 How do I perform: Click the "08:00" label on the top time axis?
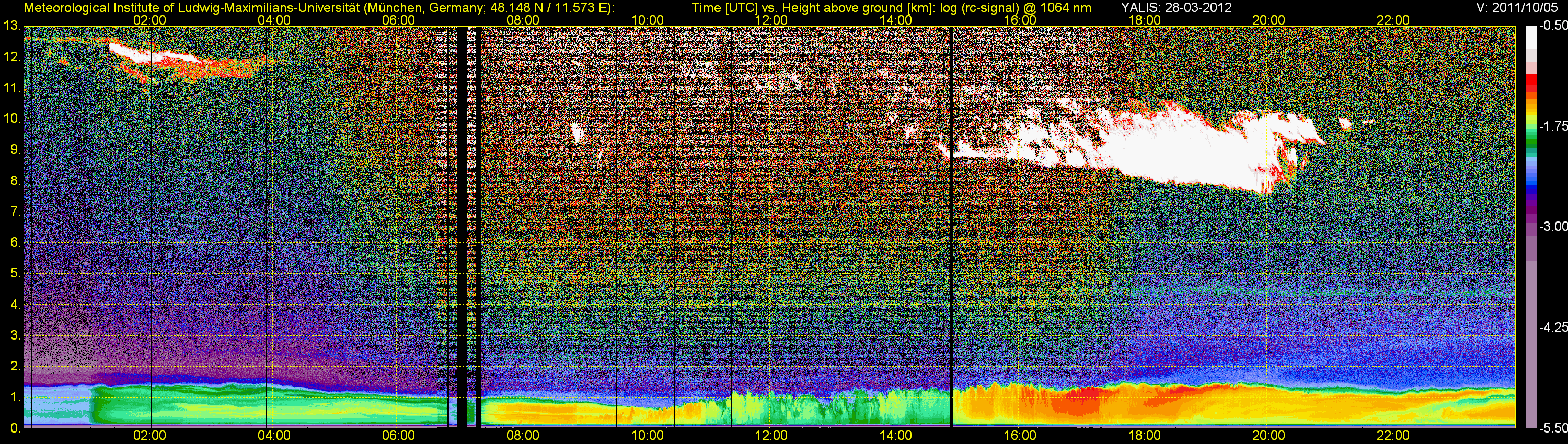[523, 21]
